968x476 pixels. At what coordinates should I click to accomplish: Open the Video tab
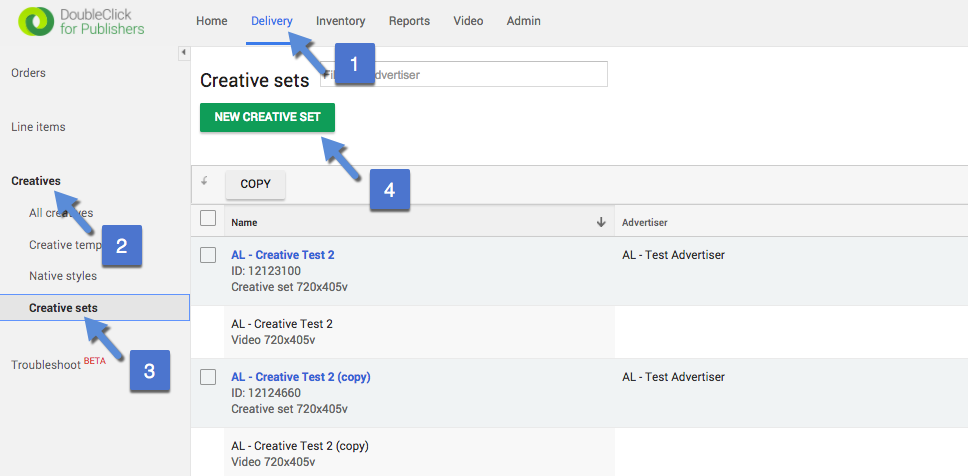pos(468,21)
